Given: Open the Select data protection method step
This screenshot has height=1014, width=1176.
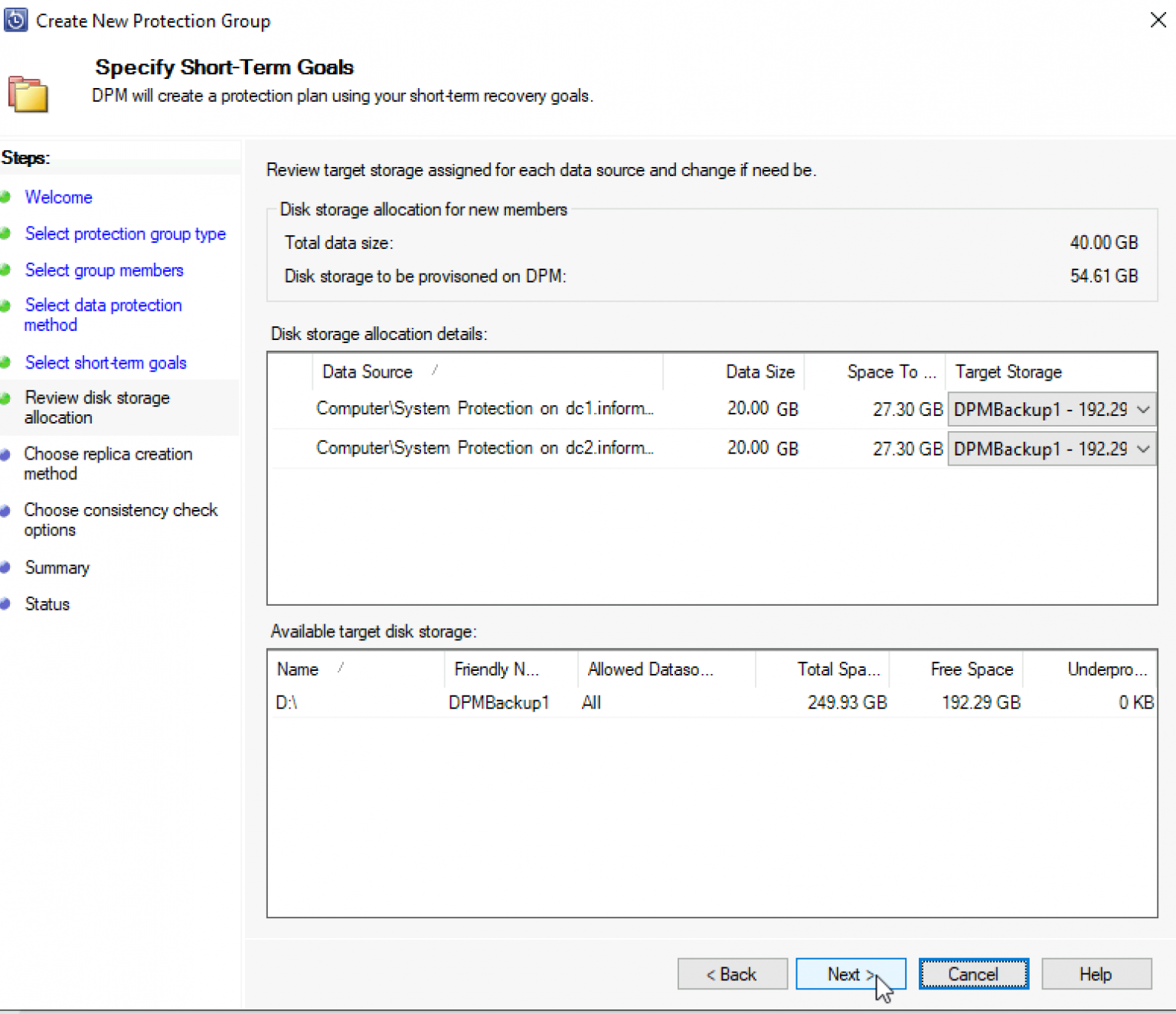Looking at the screenshot, I should tap(103, 305).
